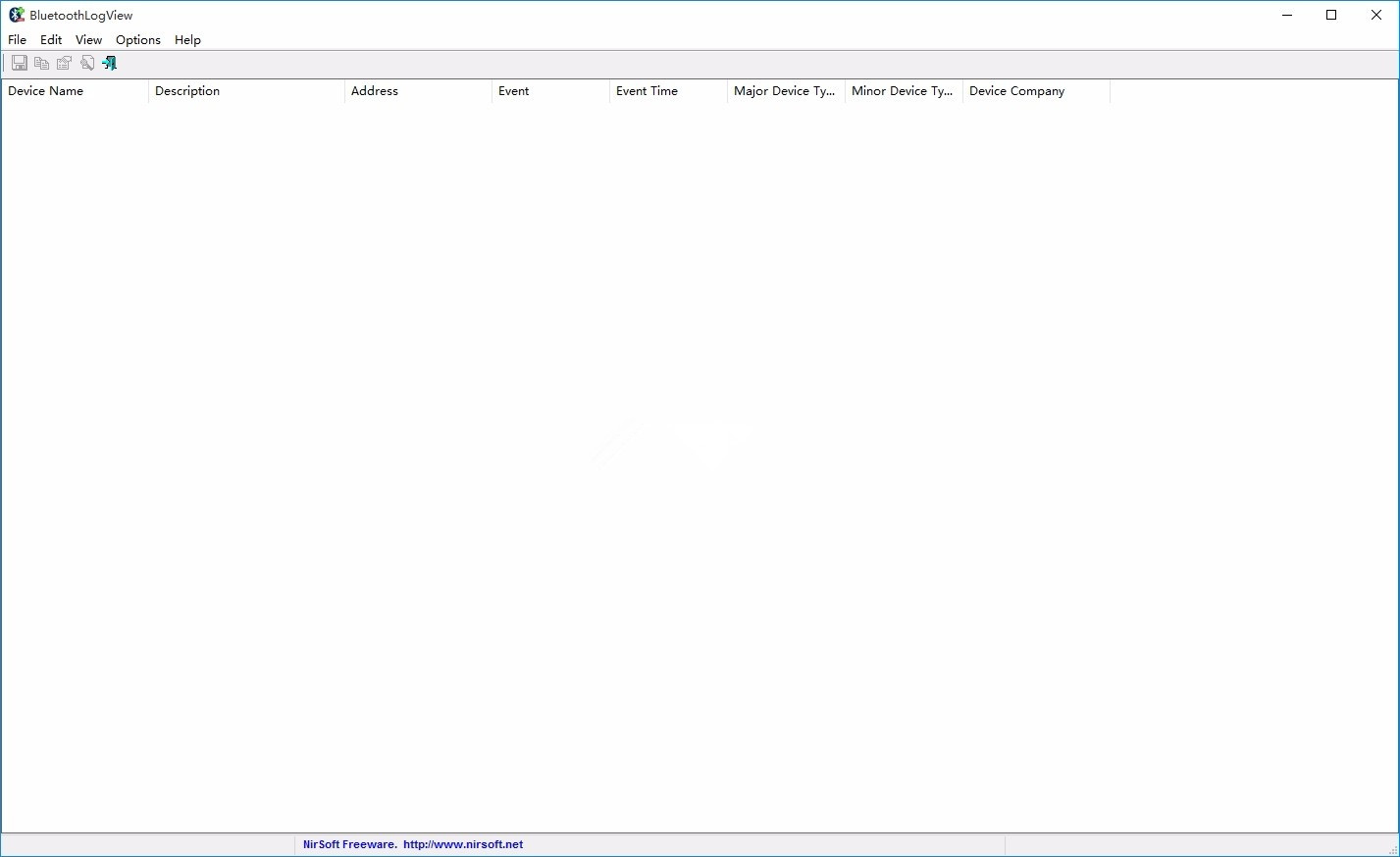Select the Edit menu item
Viewport: 1400px width, 857px height.
(x=50, y=39)
